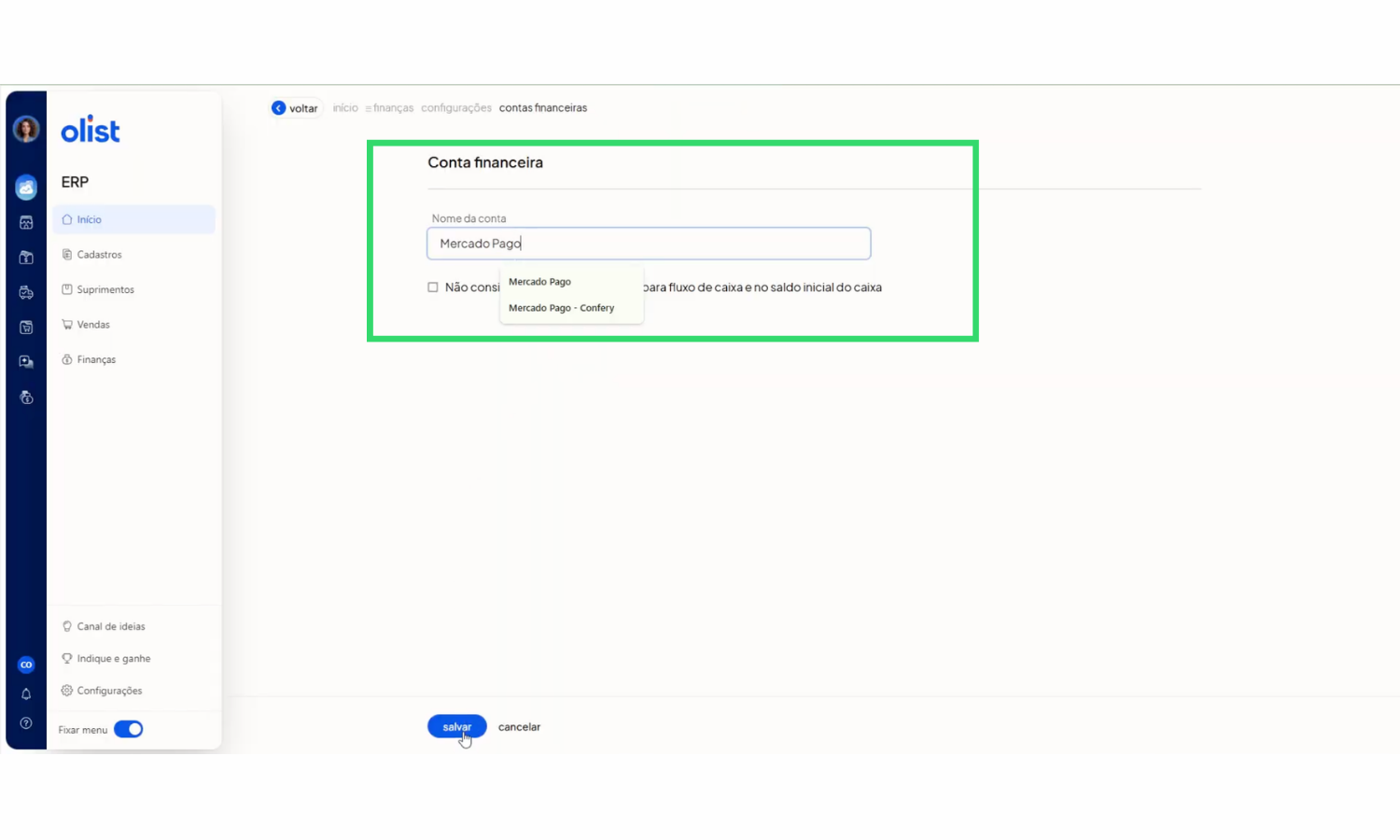This screenshot has height=840, width=1400.
Task: Open the shopping cart screen icon in rail
Action: point(26,328)
